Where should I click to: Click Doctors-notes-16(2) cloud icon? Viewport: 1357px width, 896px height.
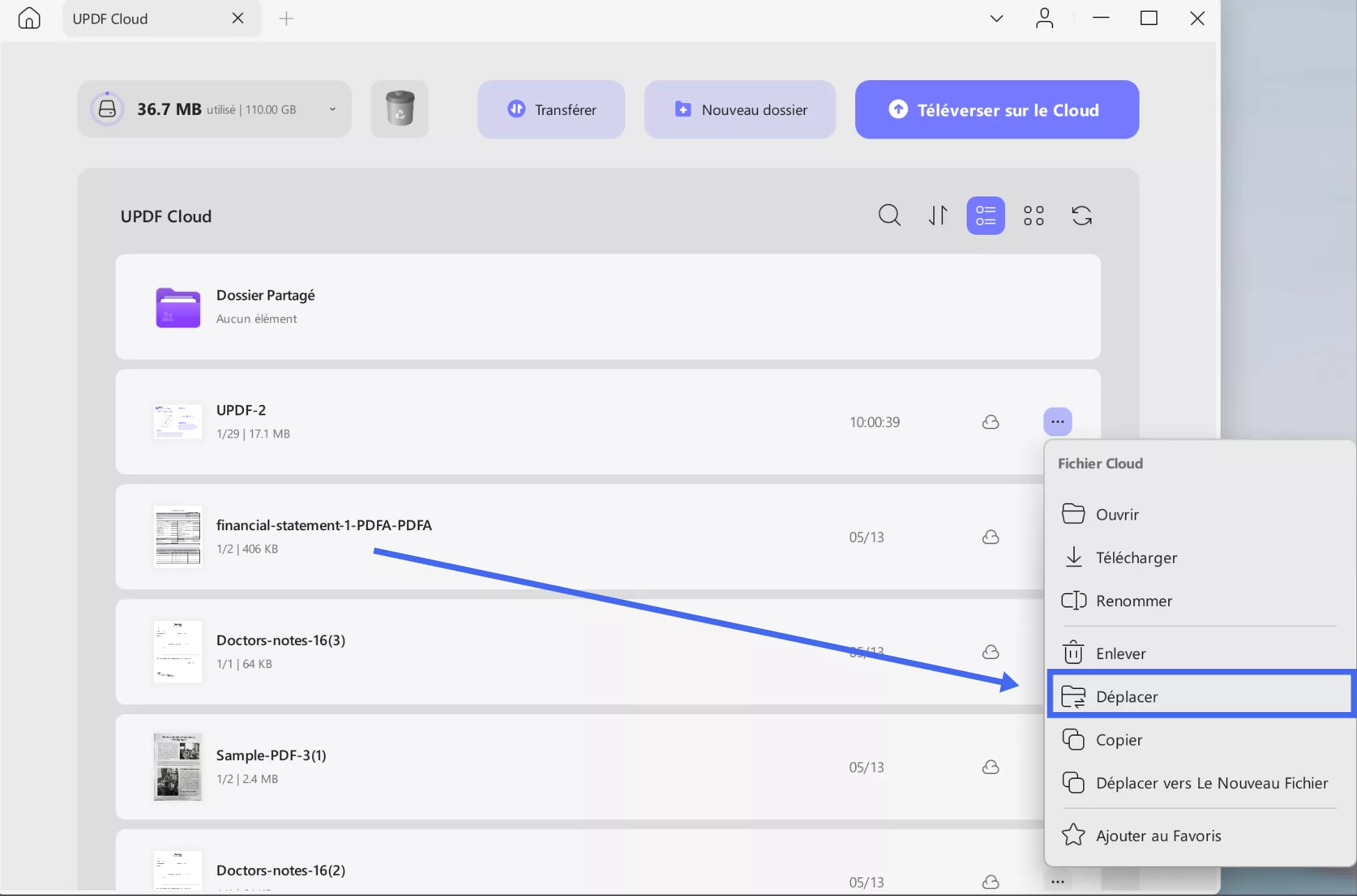(990, 881)
